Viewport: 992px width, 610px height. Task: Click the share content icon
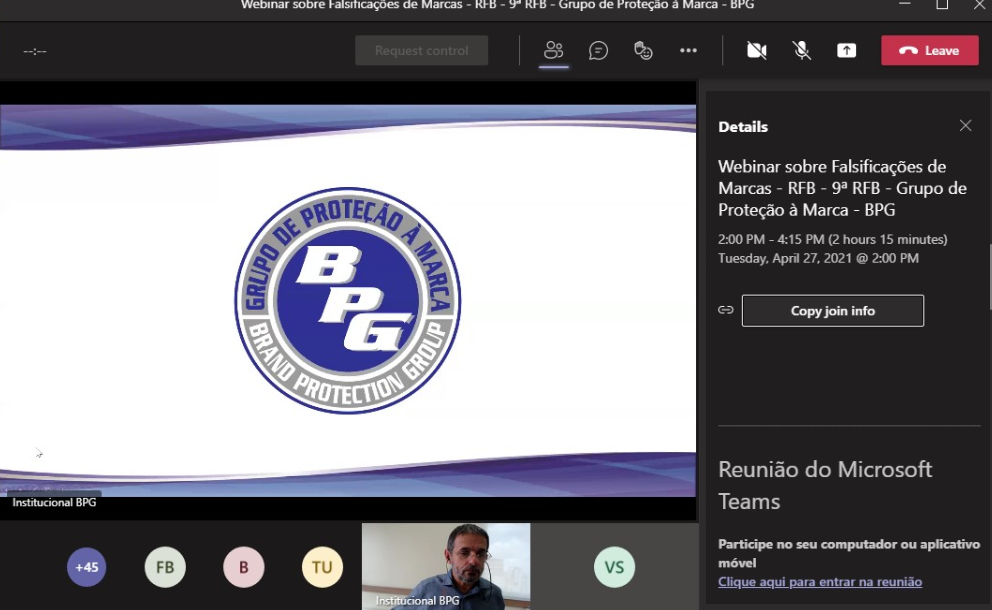tap(846, 51)
